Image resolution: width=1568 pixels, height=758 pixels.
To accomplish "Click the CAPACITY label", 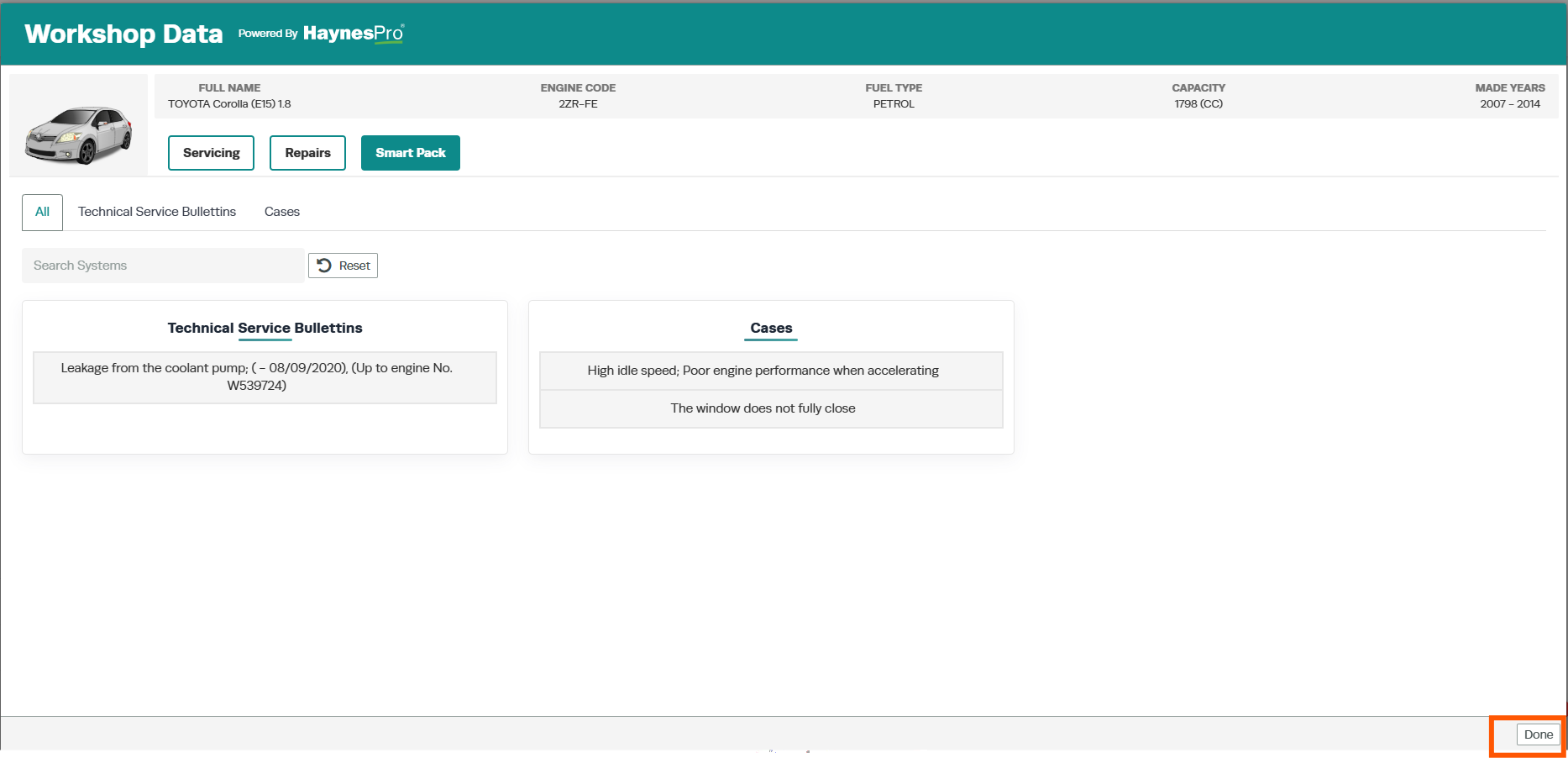I will tap(1198, 87).
